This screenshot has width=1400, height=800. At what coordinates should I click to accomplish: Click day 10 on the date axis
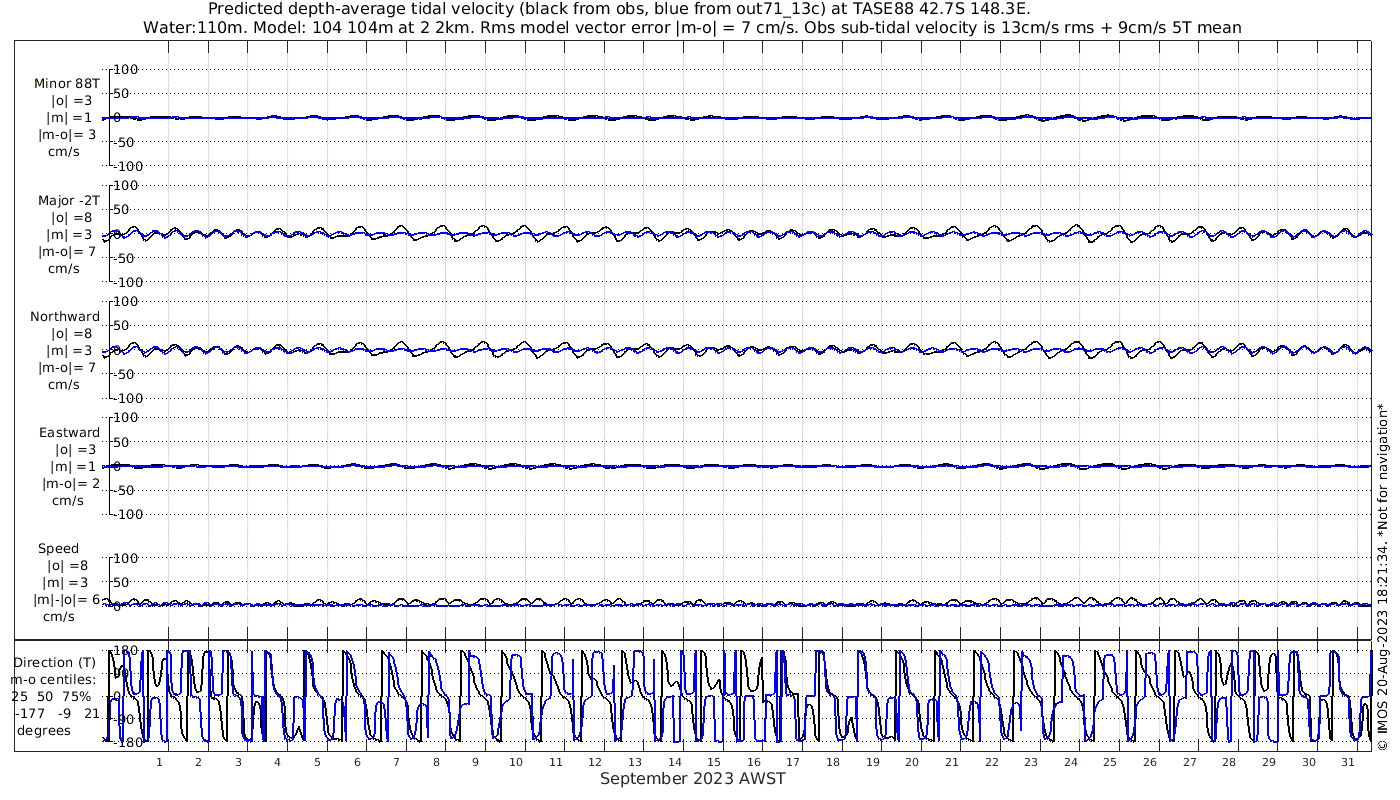515,762
